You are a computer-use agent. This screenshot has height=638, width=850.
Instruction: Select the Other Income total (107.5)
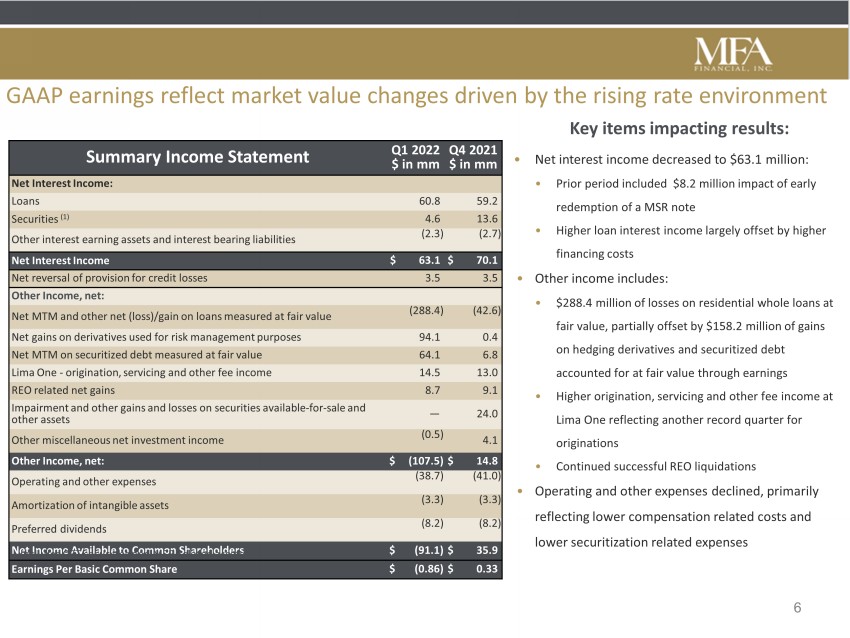[x=426, y=461]
